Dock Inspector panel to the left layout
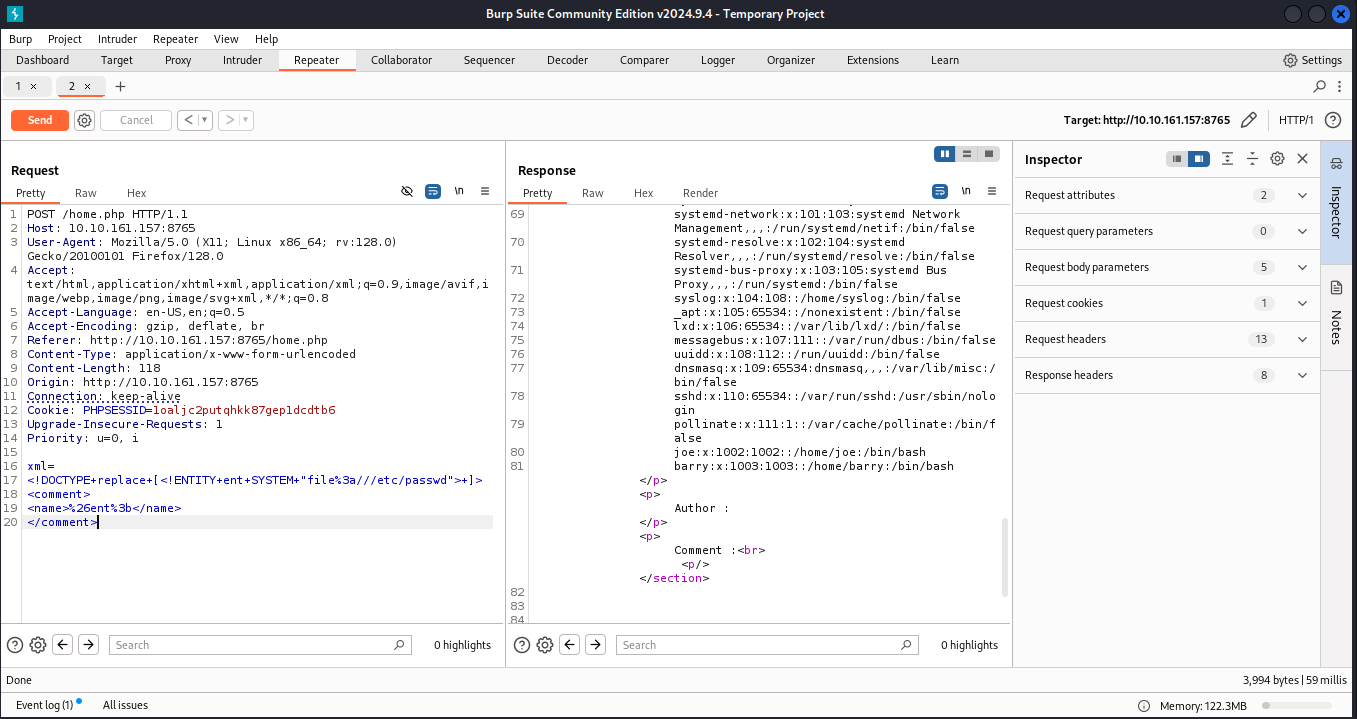 click(x=1177, y=159)
